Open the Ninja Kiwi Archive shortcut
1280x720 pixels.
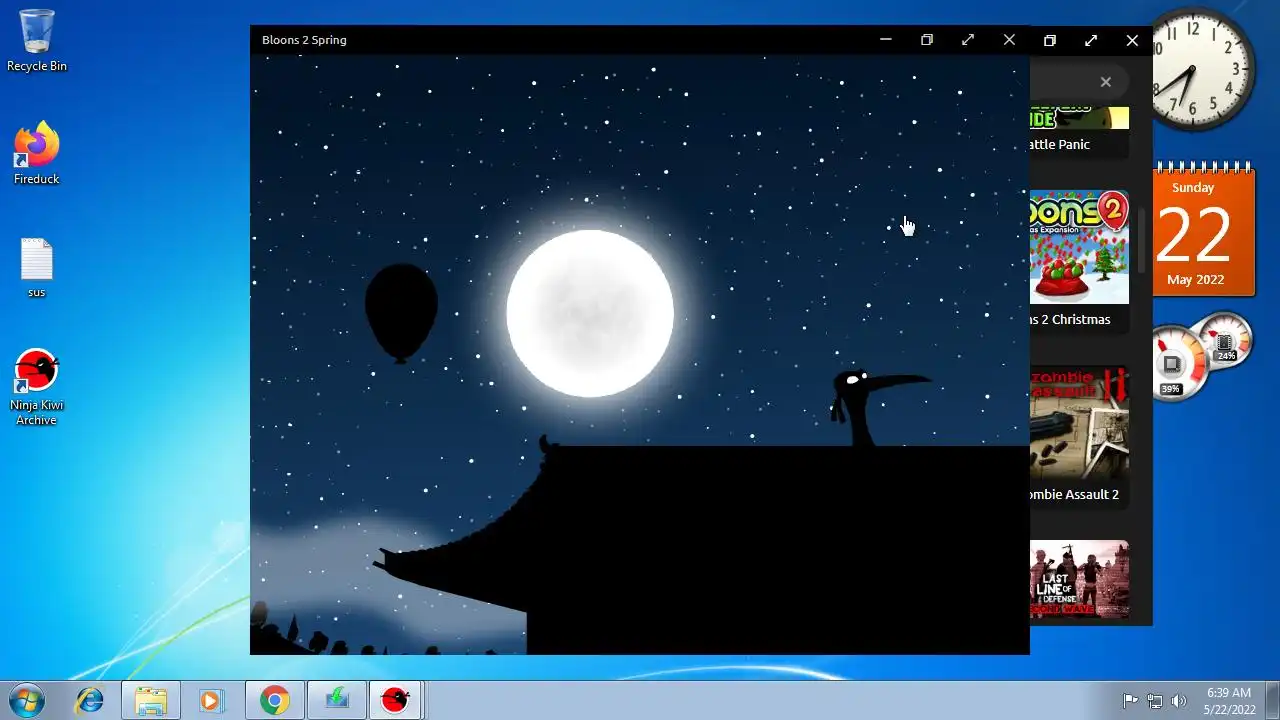tap(37, 388)
